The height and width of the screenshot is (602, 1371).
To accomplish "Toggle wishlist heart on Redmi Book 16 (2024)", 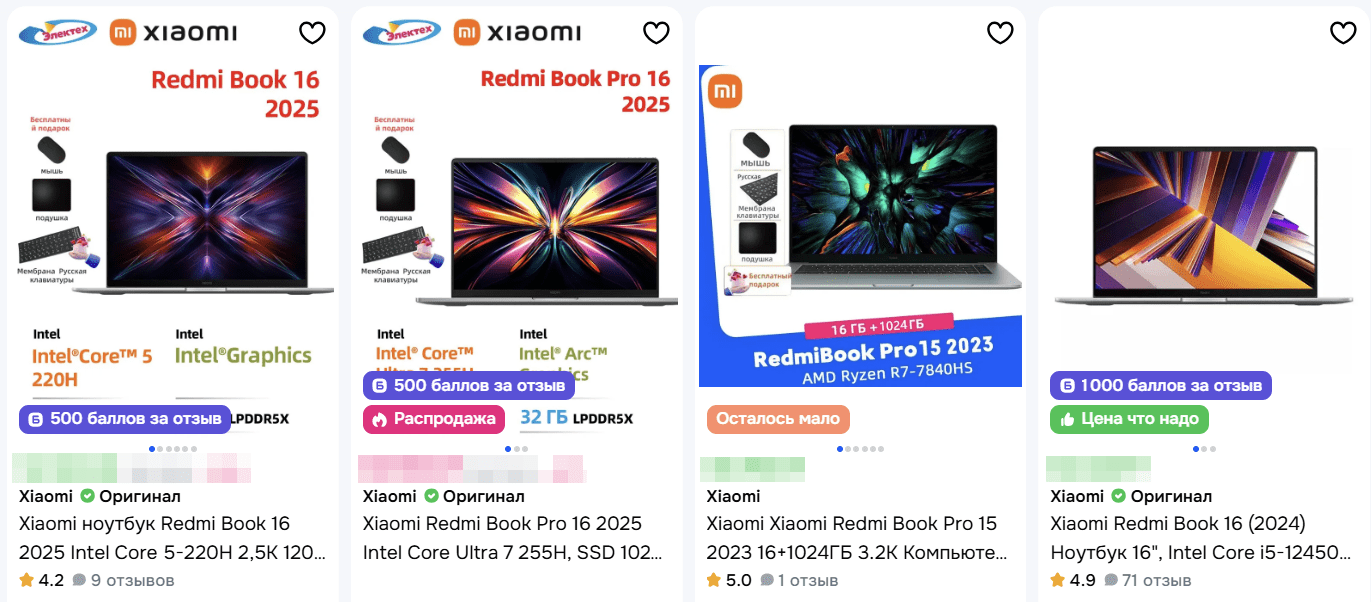I will tap(1343, 33).
